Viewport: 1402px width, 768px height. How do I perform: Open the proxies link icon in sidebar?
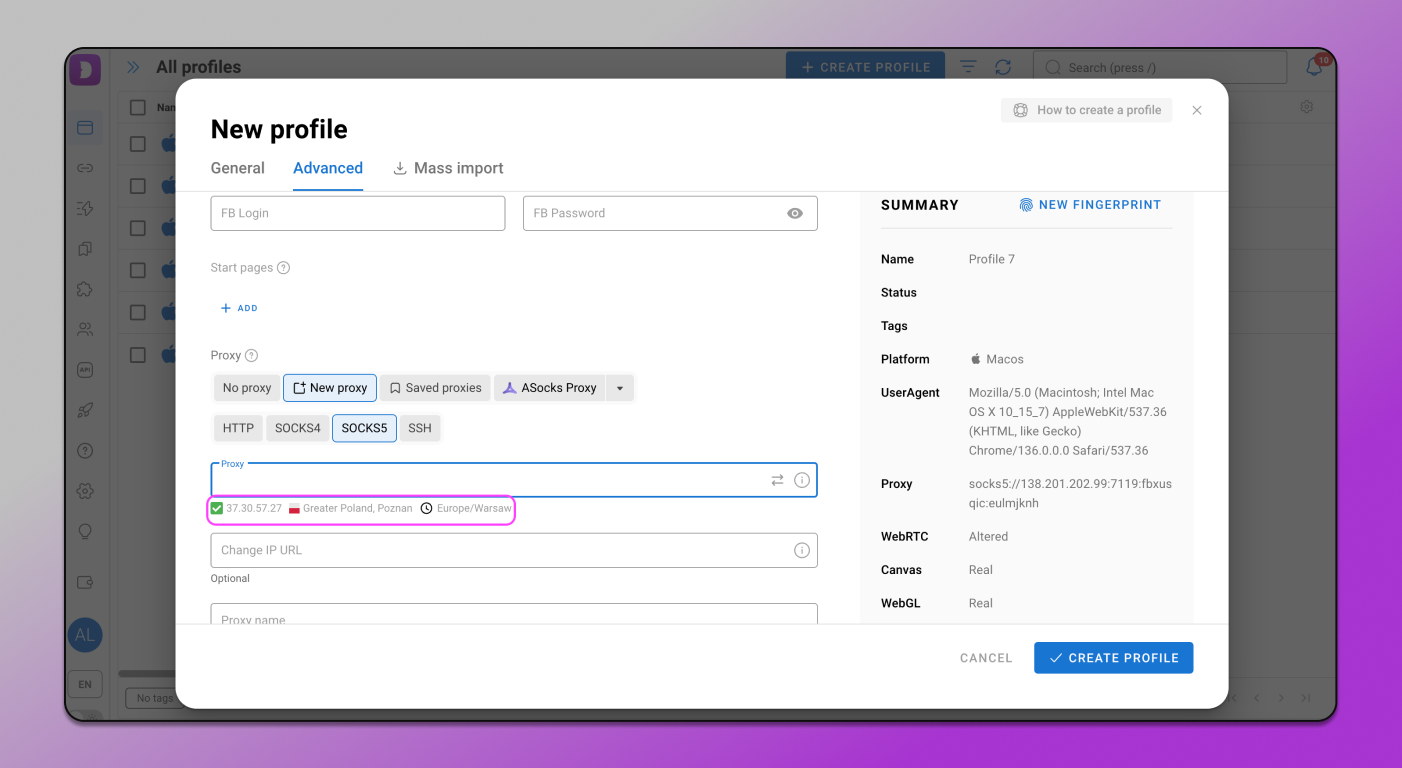[85, 168]
